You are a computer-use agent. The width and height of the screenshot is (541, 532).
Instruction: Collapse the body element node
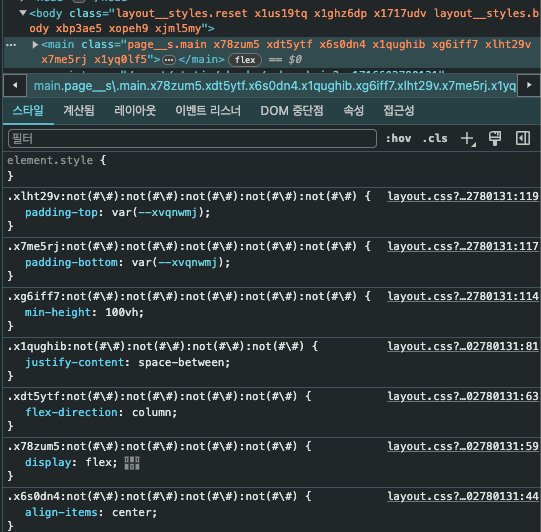pos(23,13)
